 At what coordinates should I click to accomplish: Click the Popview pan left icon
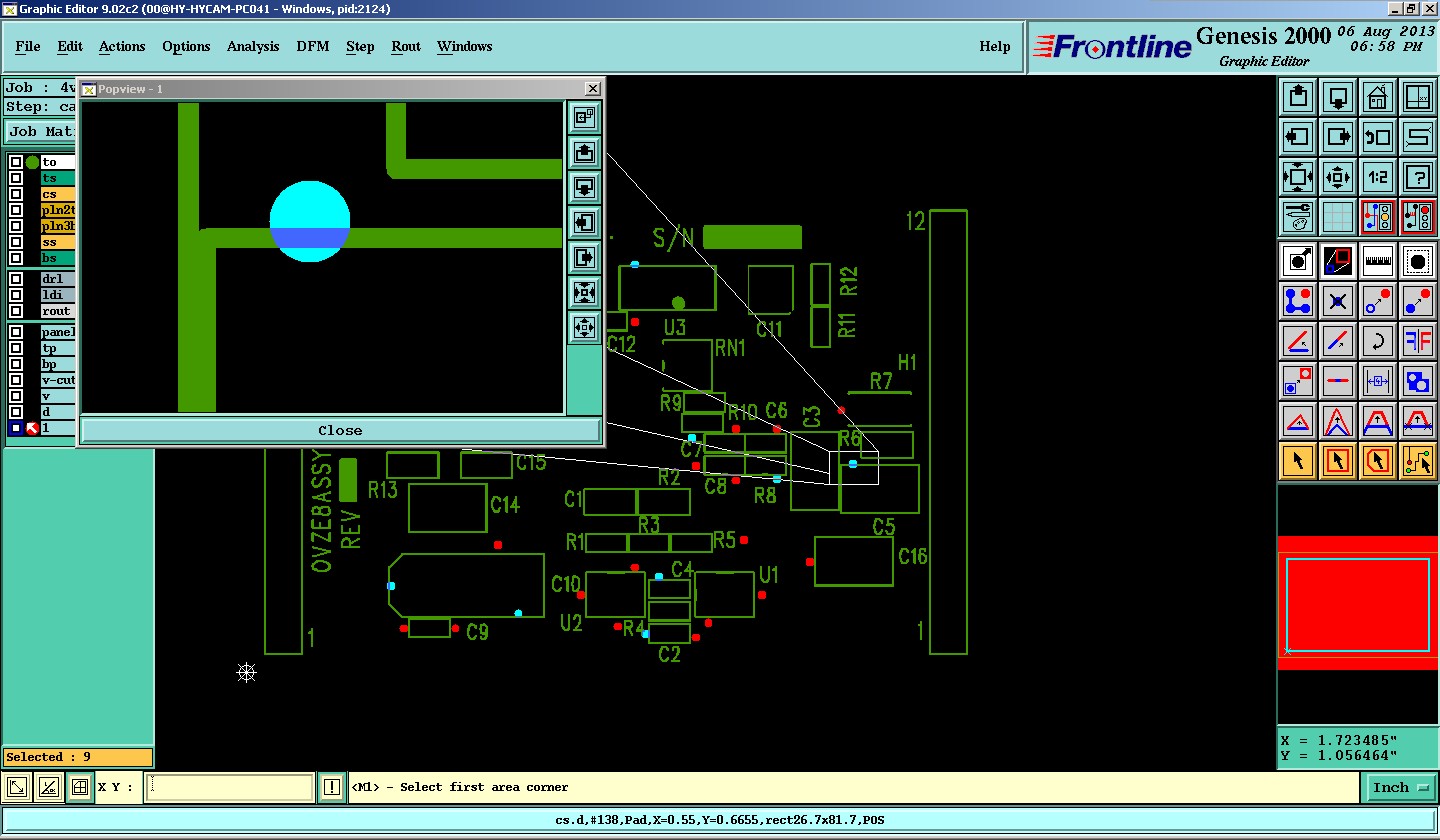585,222
